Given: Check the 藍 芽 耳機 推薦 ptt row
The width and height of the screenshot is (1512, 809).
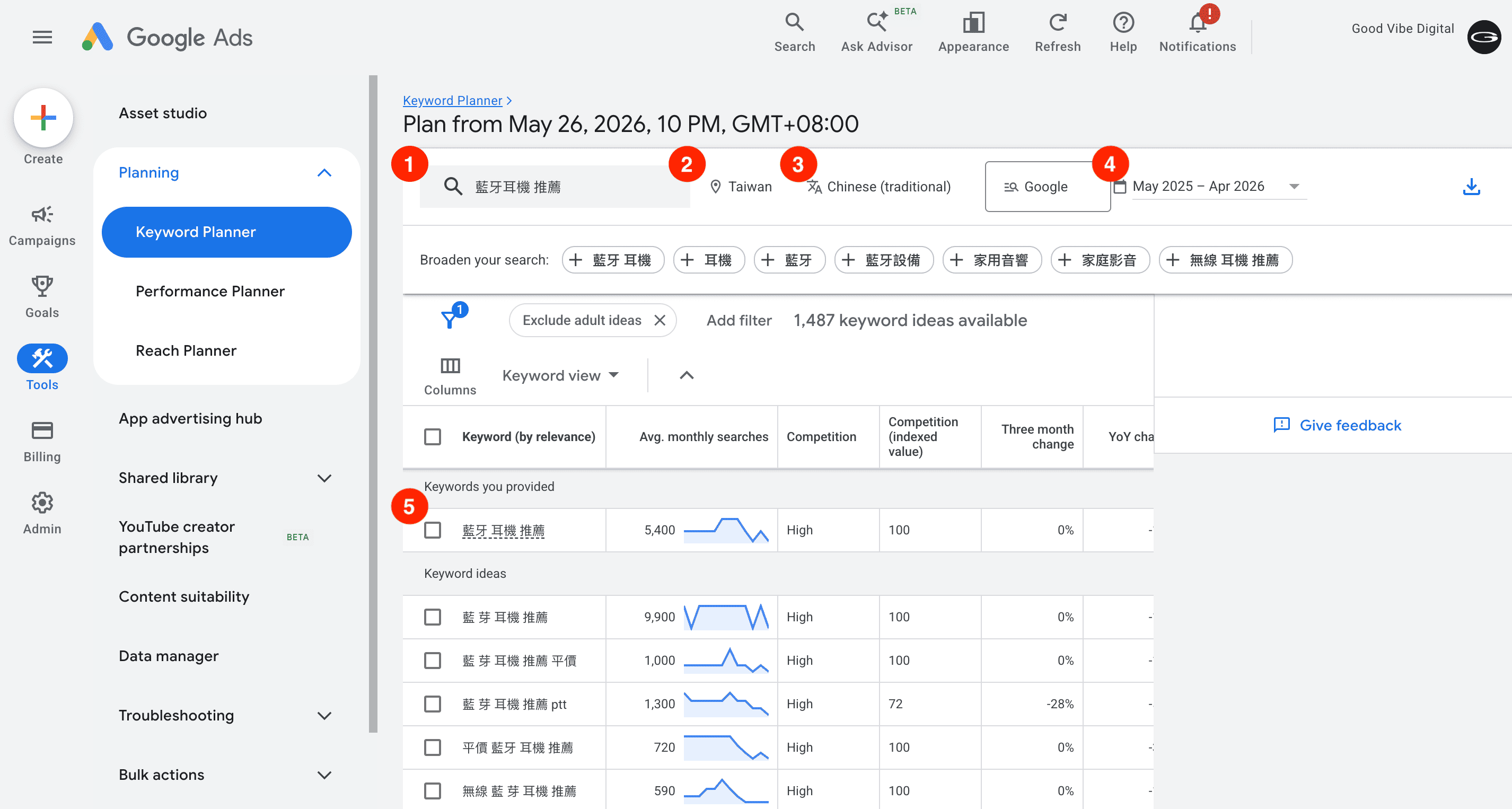Looking at the screenshot, I should 433,704.
